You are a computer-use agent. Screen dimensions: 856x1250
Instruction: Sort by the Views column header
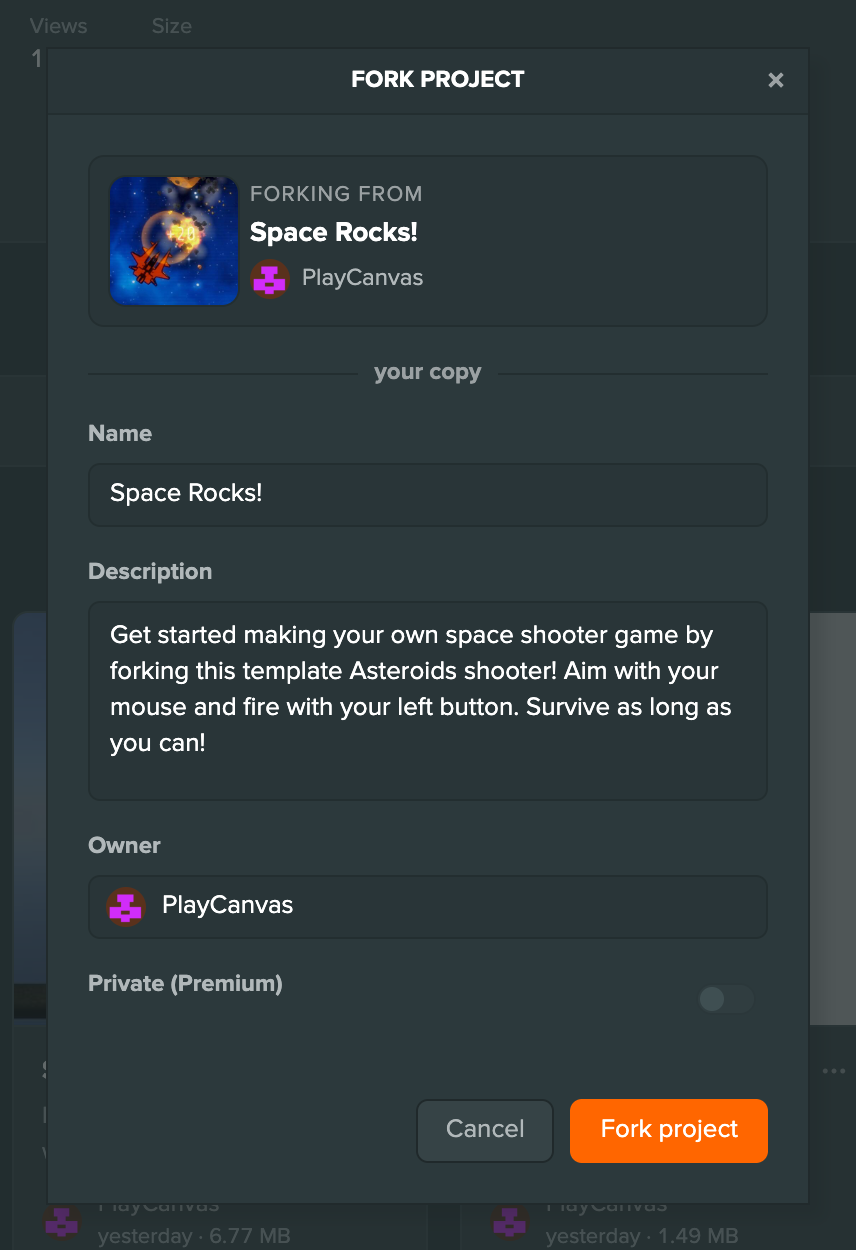(x=58, y=26)
